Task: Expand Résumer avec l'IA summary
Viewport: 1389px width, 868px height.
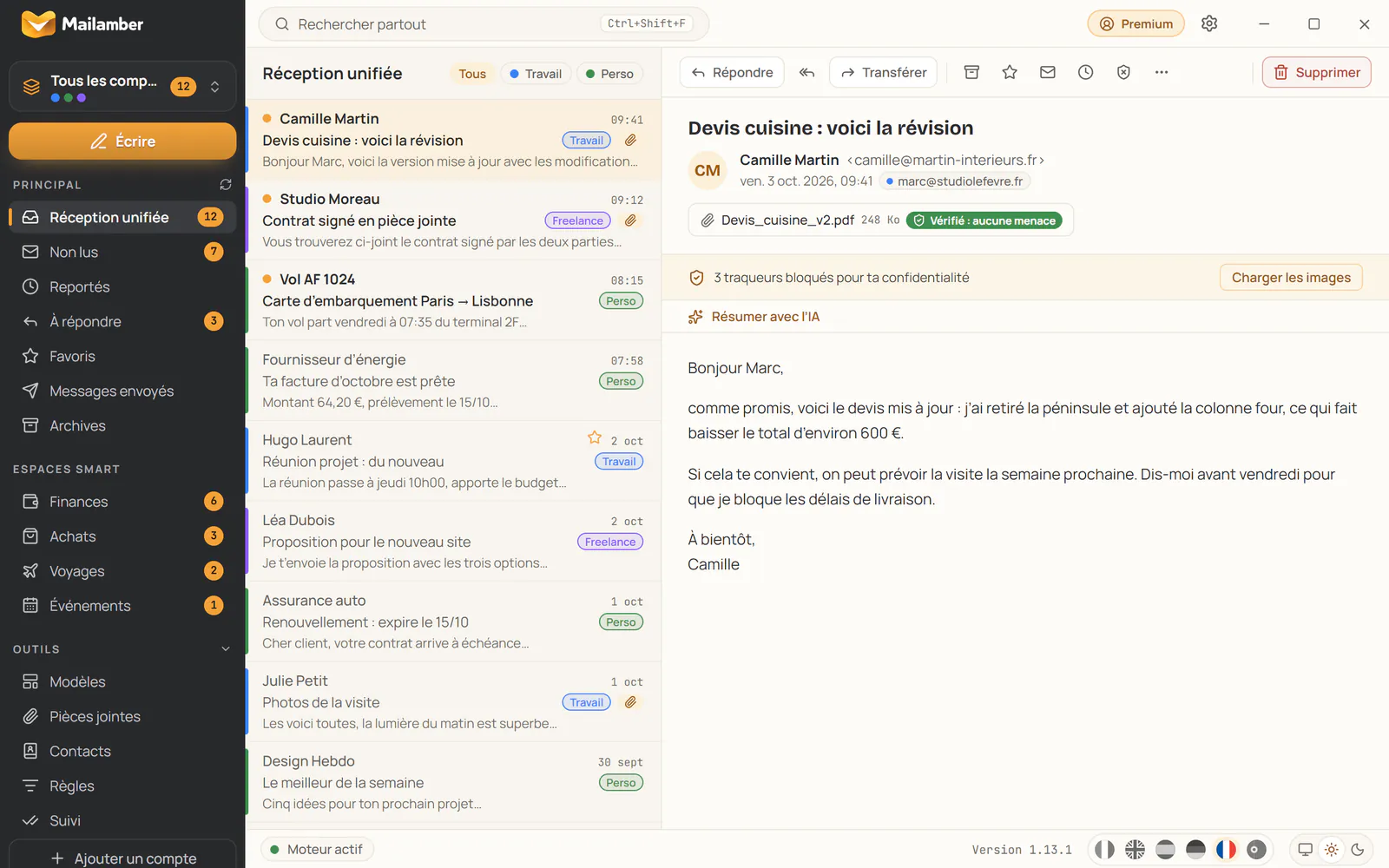Action: (x=754, y=317)
